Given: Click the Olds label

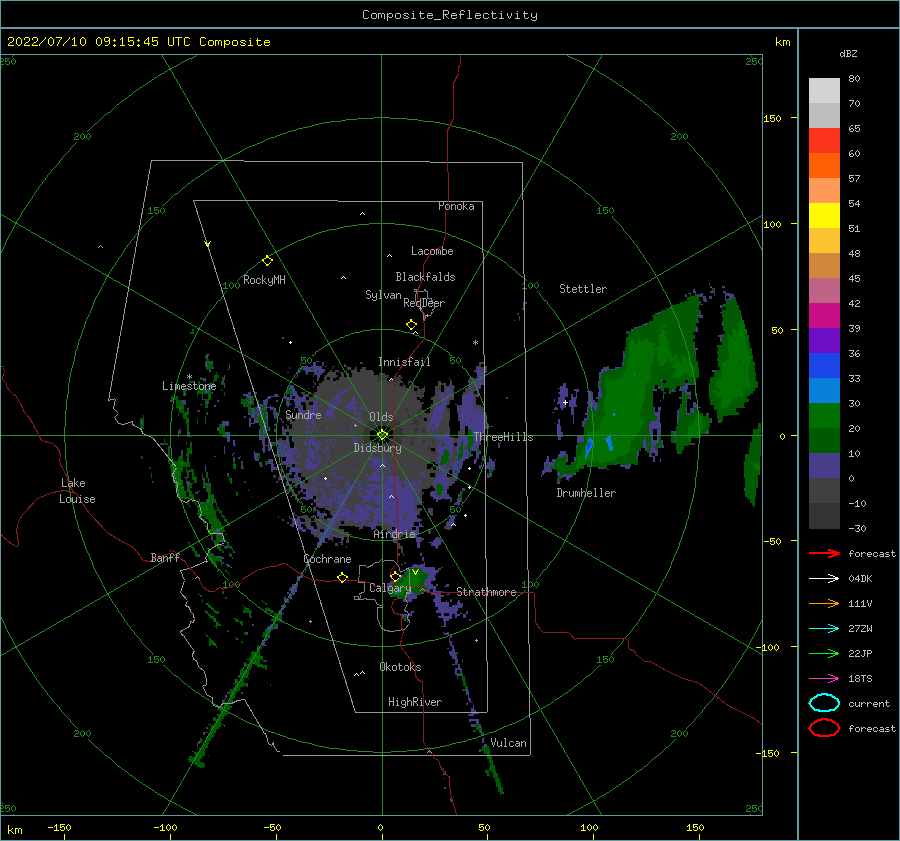Looking at the screenshot, I should coord(381,417).
